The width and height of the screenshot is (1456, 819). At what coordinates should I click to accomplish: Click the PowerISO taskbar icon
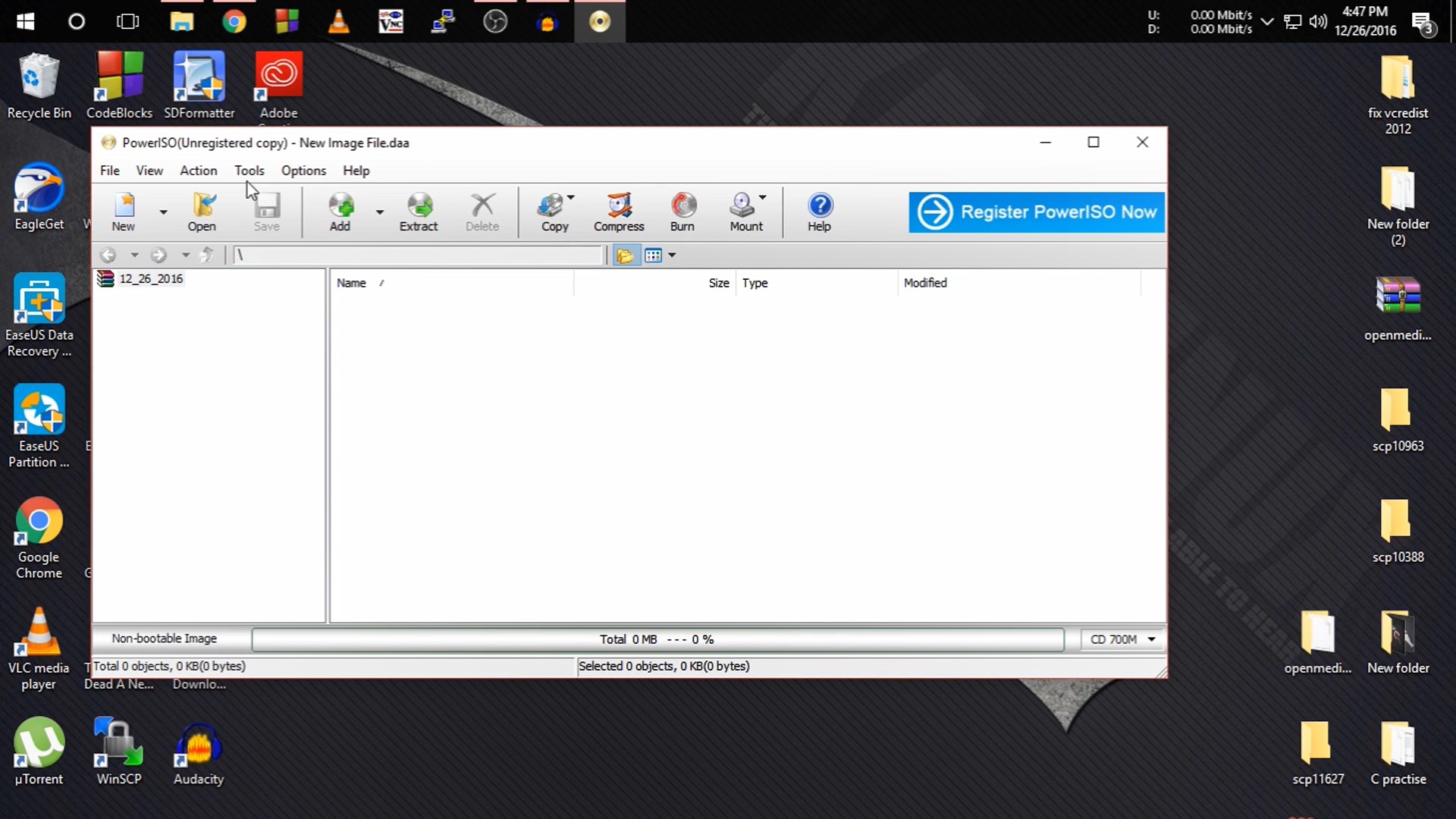click(600, 21)
